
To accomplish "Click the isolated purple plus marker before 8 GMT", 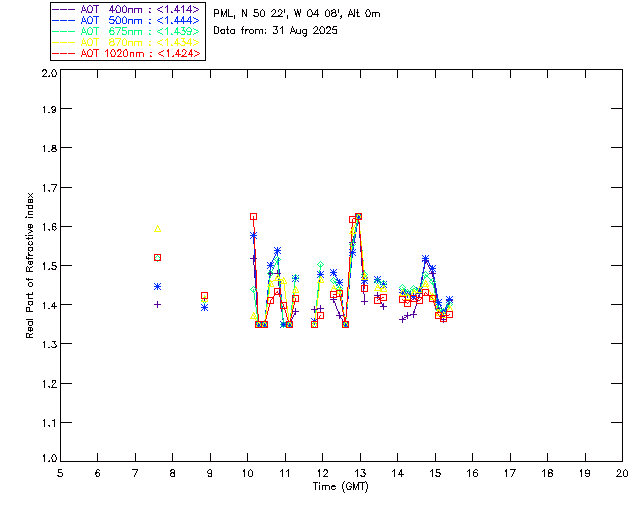I will coord(158,305).
